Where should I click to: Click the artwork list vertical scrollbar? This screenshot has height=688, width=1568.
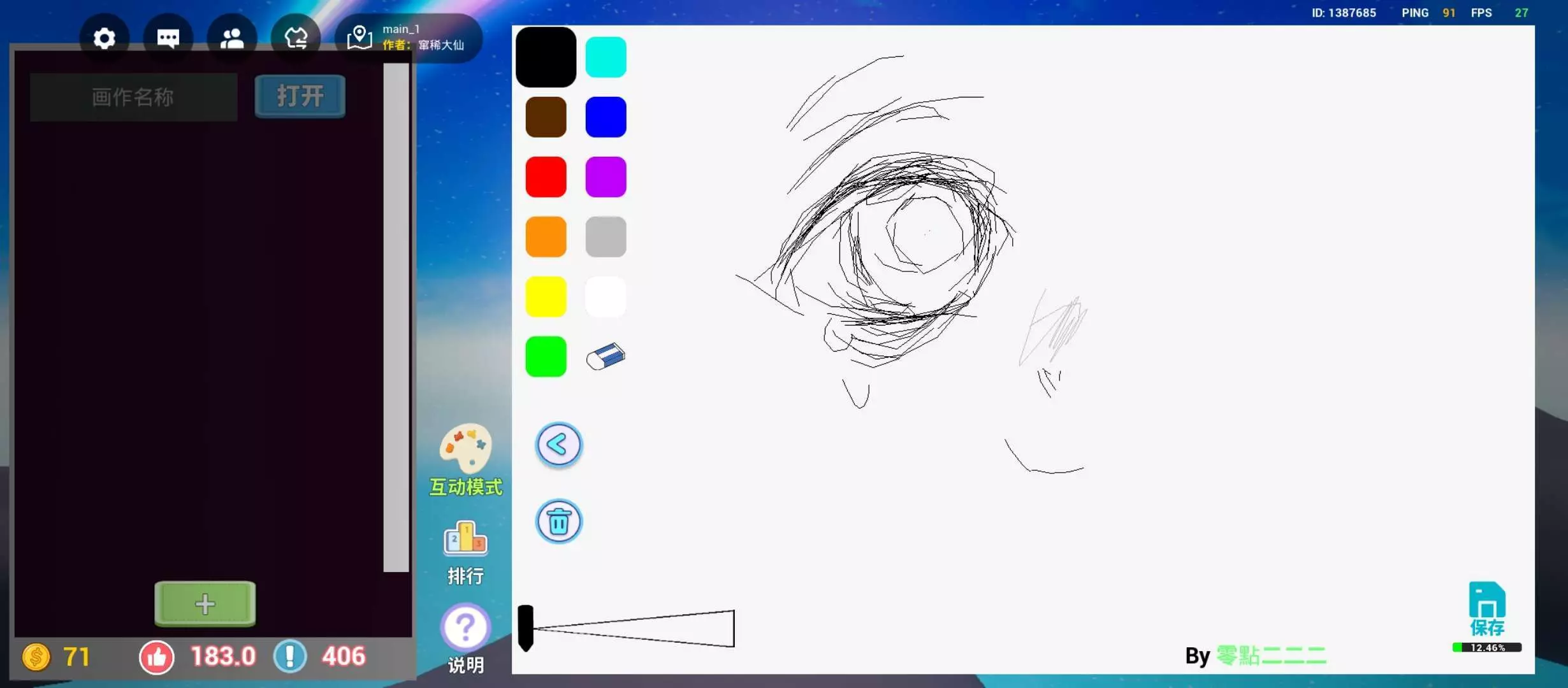396,317
